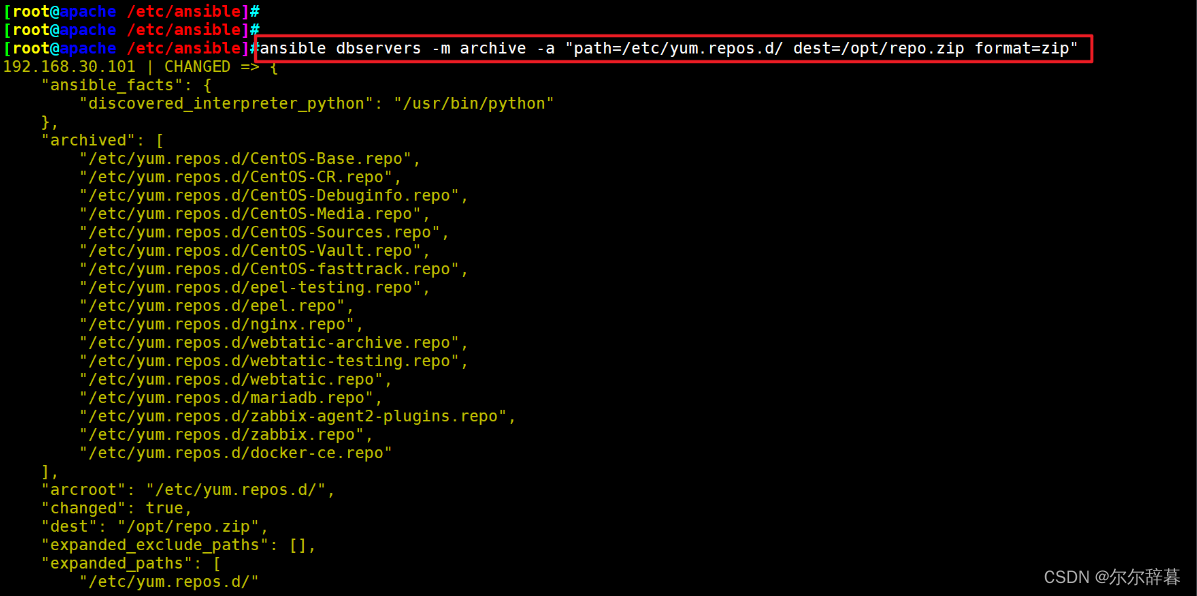Viewport: 1197px width, 596px height.
Task: Click the "ansible_facts" key line
Action: [127, 85]
